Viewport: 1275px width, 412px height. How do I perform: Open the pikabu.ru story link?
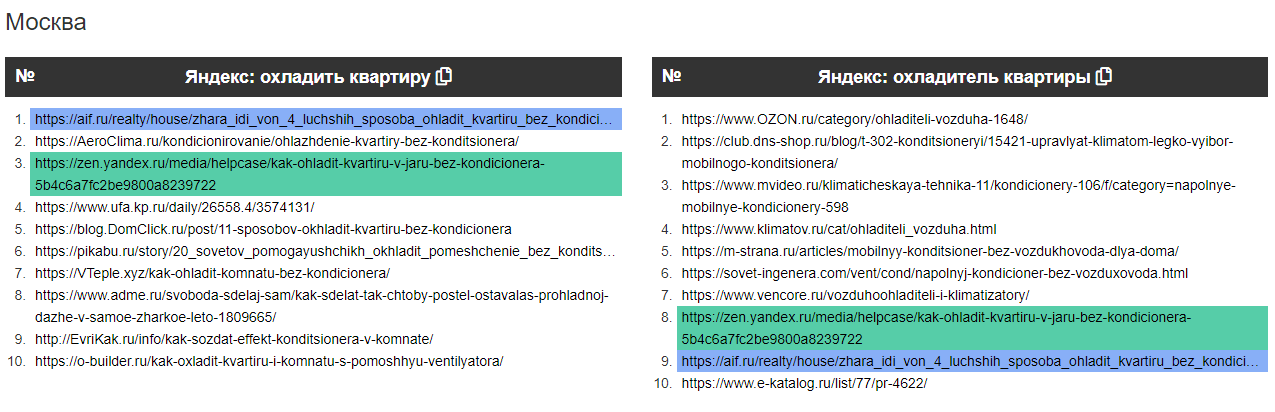tap(324, 251)
